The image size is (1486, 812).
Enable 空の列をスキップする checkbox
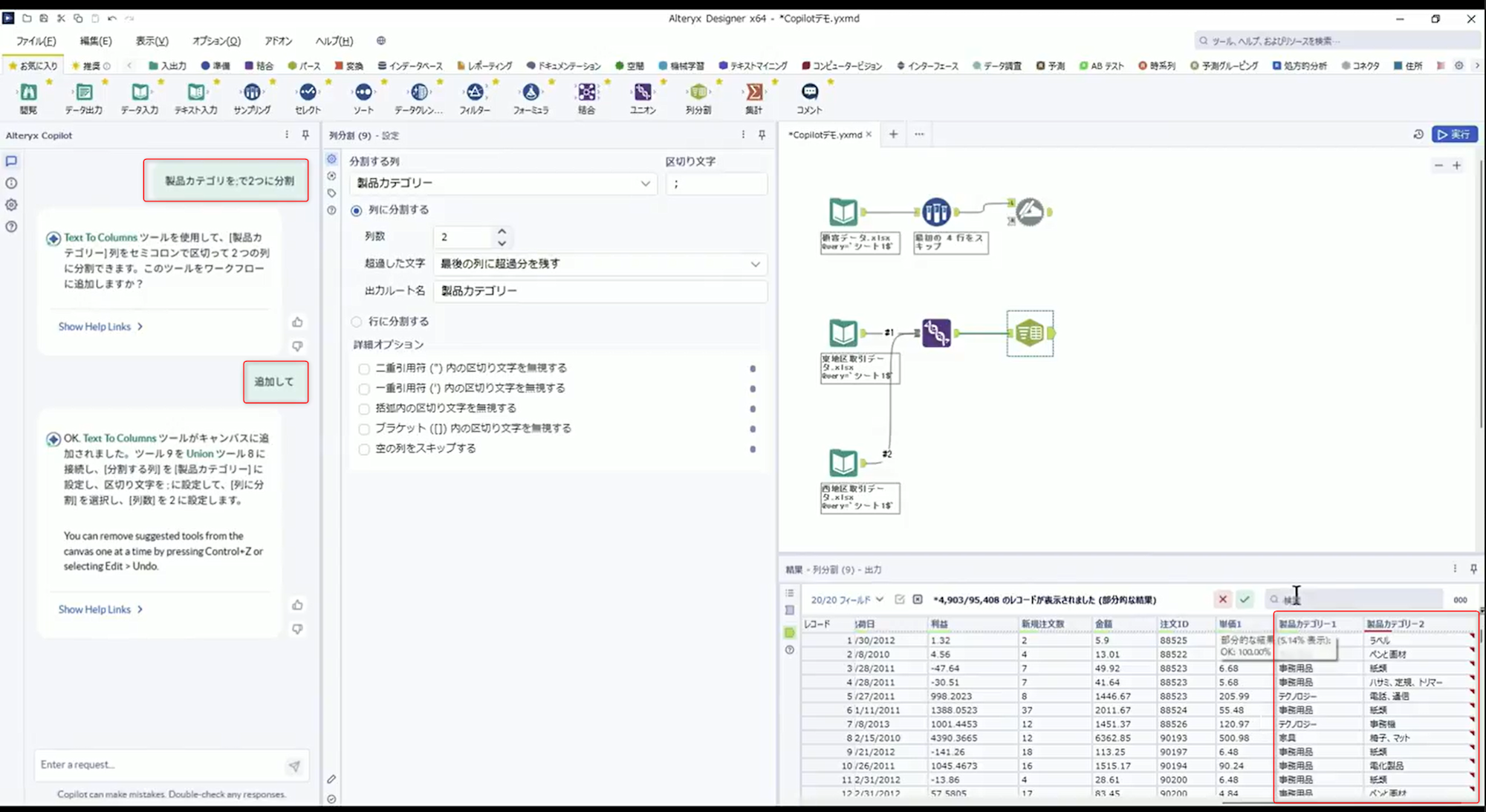pos(364,449)
